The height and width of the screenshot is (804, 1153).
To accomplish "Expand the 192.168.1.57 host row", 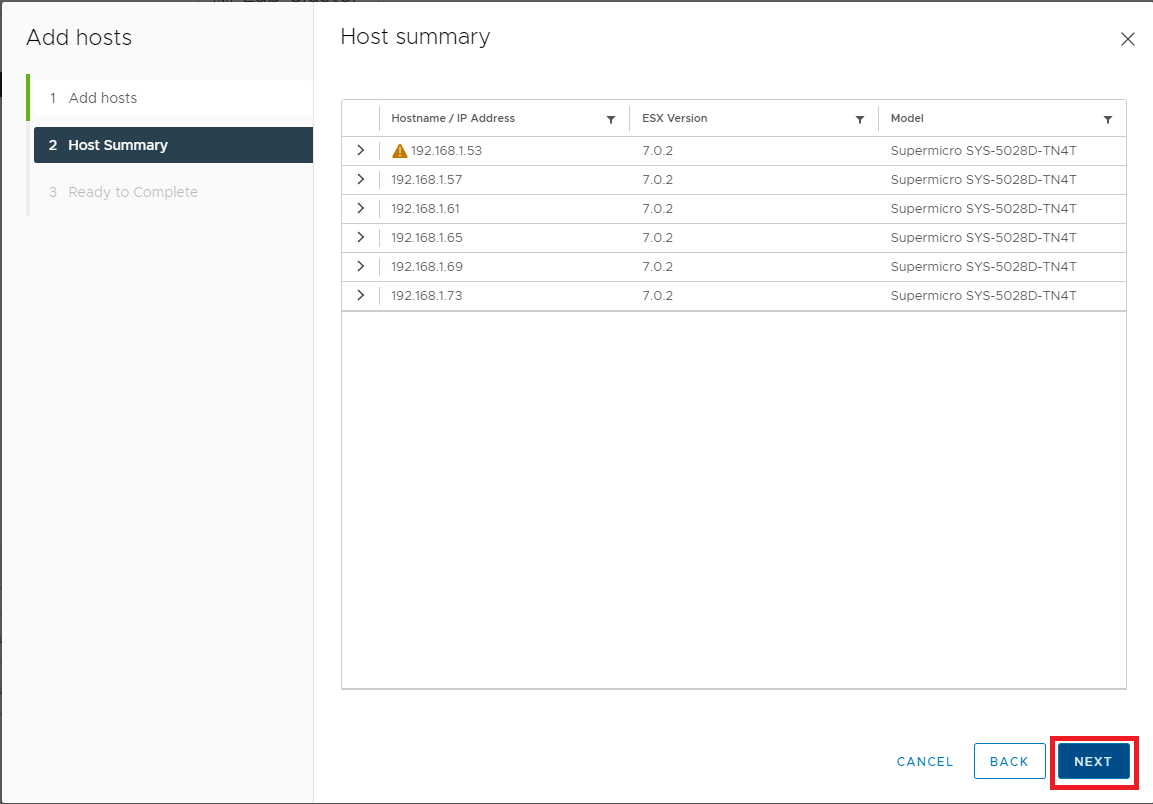I will [361, 179].
